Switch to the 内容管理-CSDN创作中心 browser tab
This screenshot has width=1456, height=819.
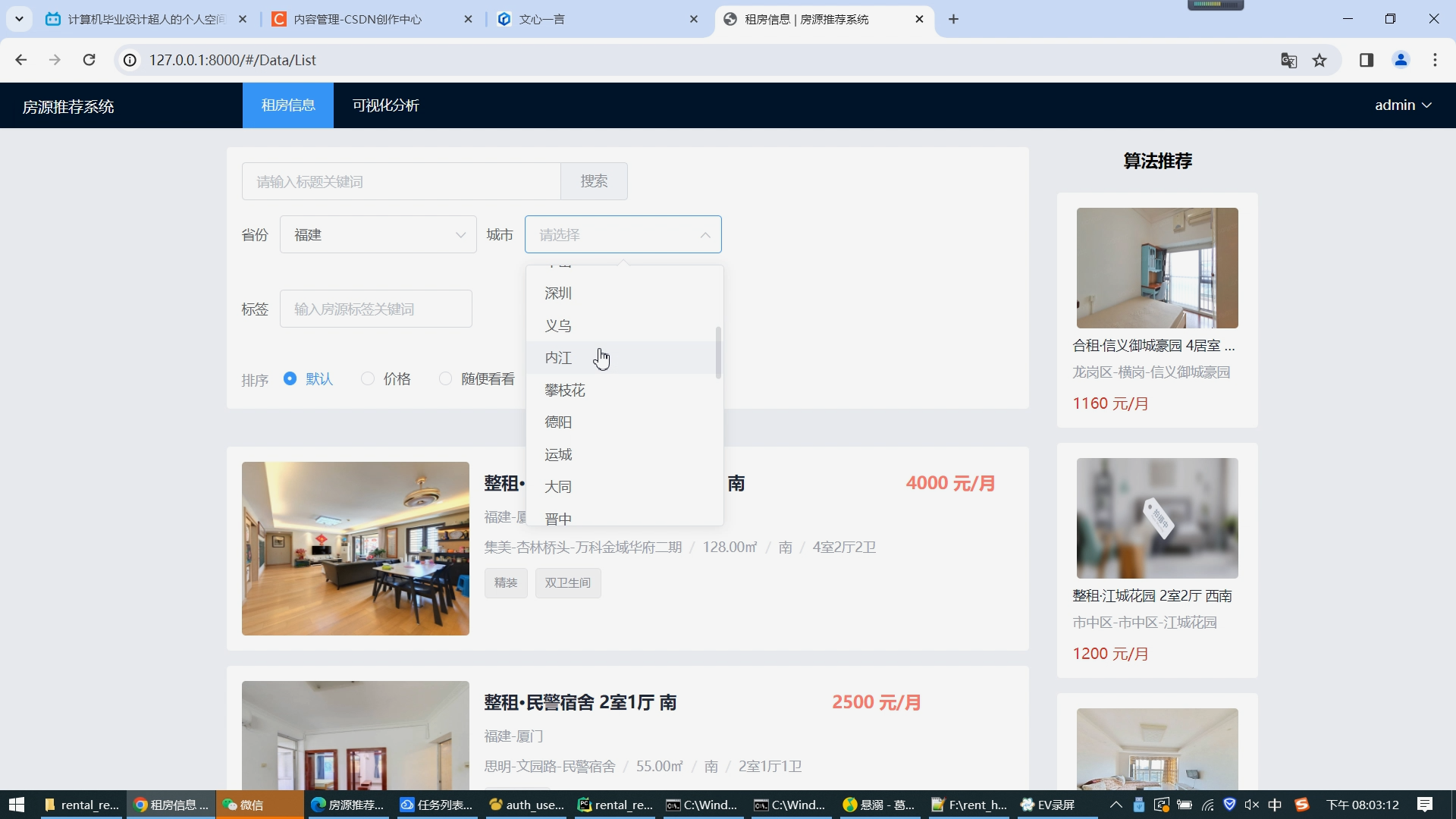[x=356, y=19]
